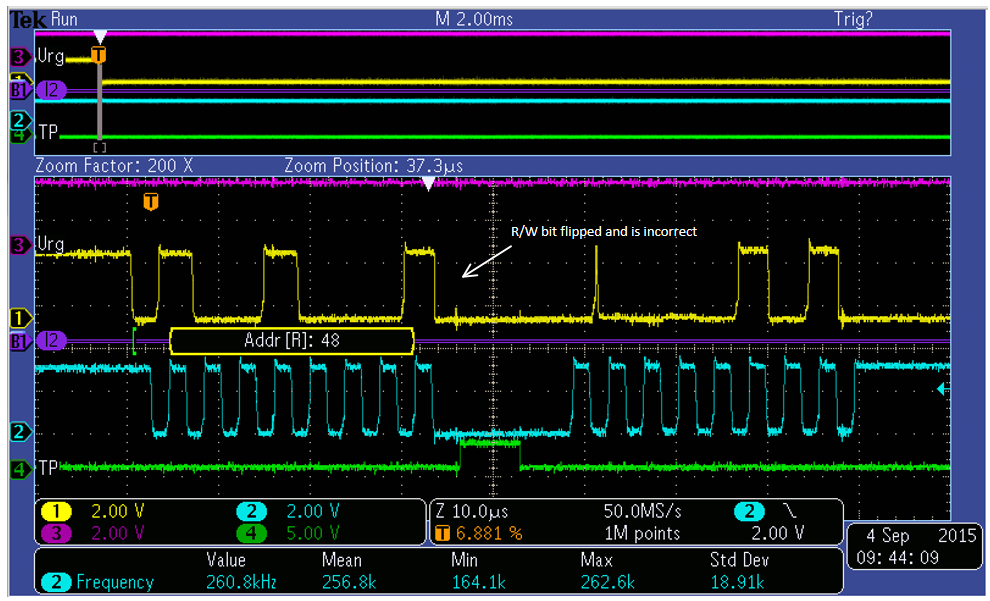990x601 pixels.
Task: Select the 164.1k minimum value
Action: click(478, 582)
